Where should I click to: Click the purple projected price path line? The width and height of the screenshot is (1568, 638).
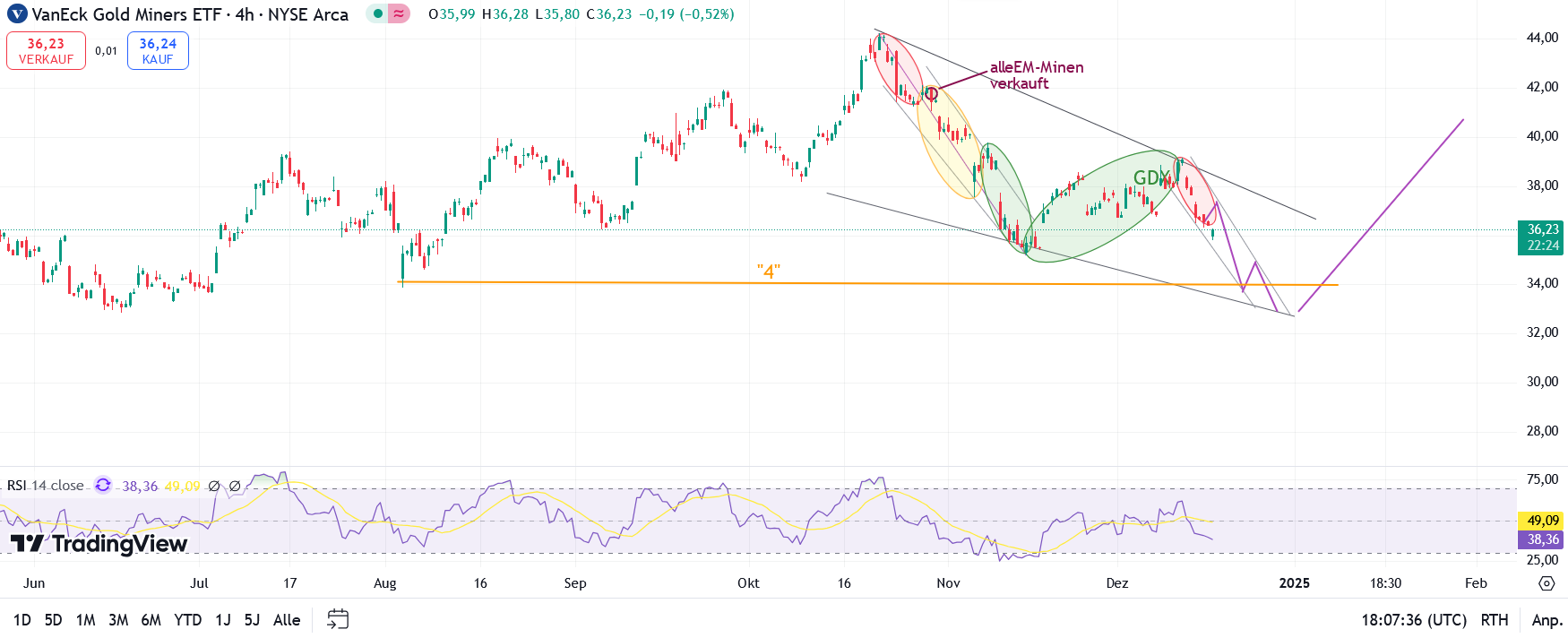(x=1380, y=215)
